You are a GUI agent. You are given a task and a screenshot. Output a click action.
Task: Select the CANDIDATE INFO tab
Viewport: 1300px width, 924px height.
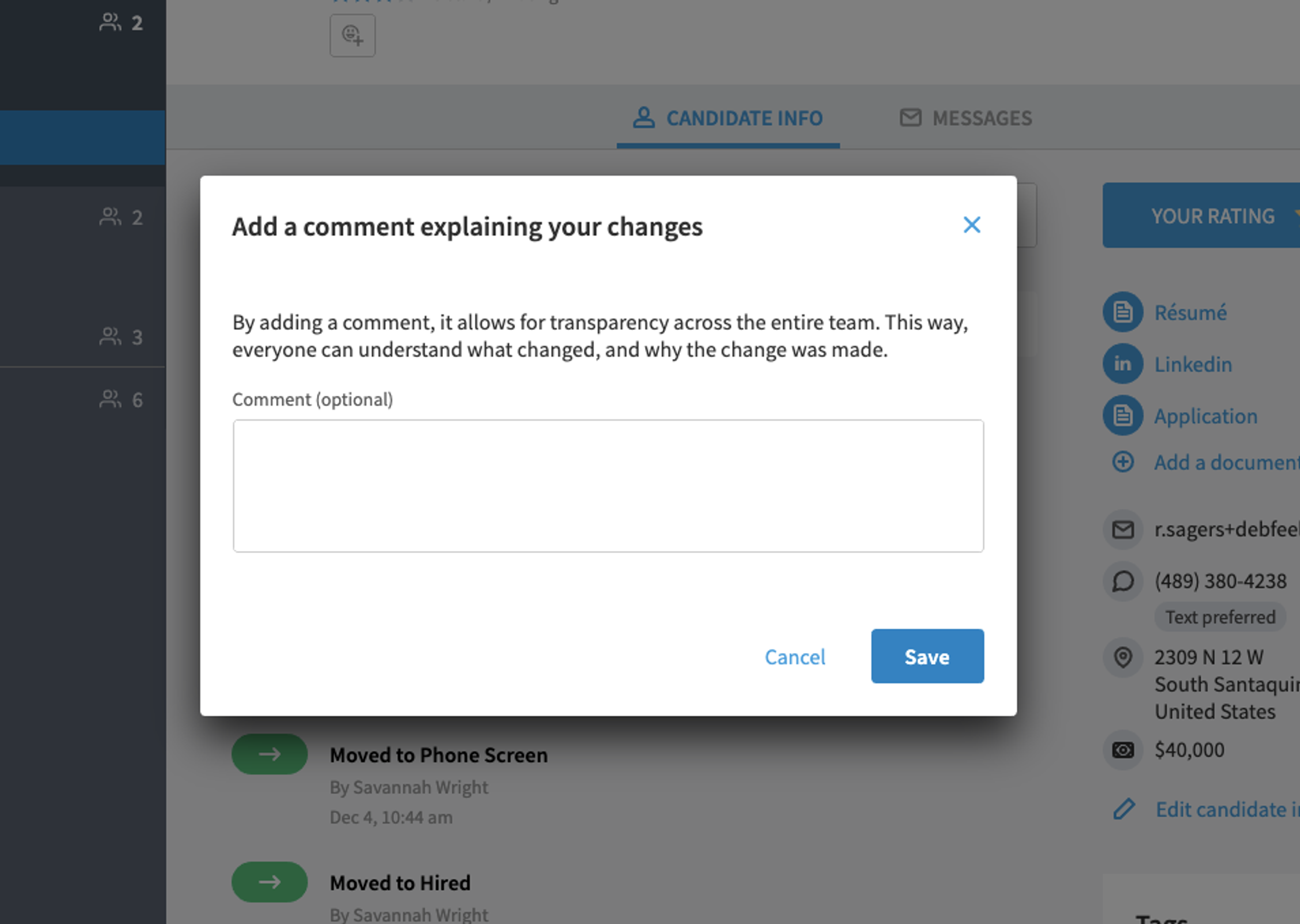[x=728, y=118]
